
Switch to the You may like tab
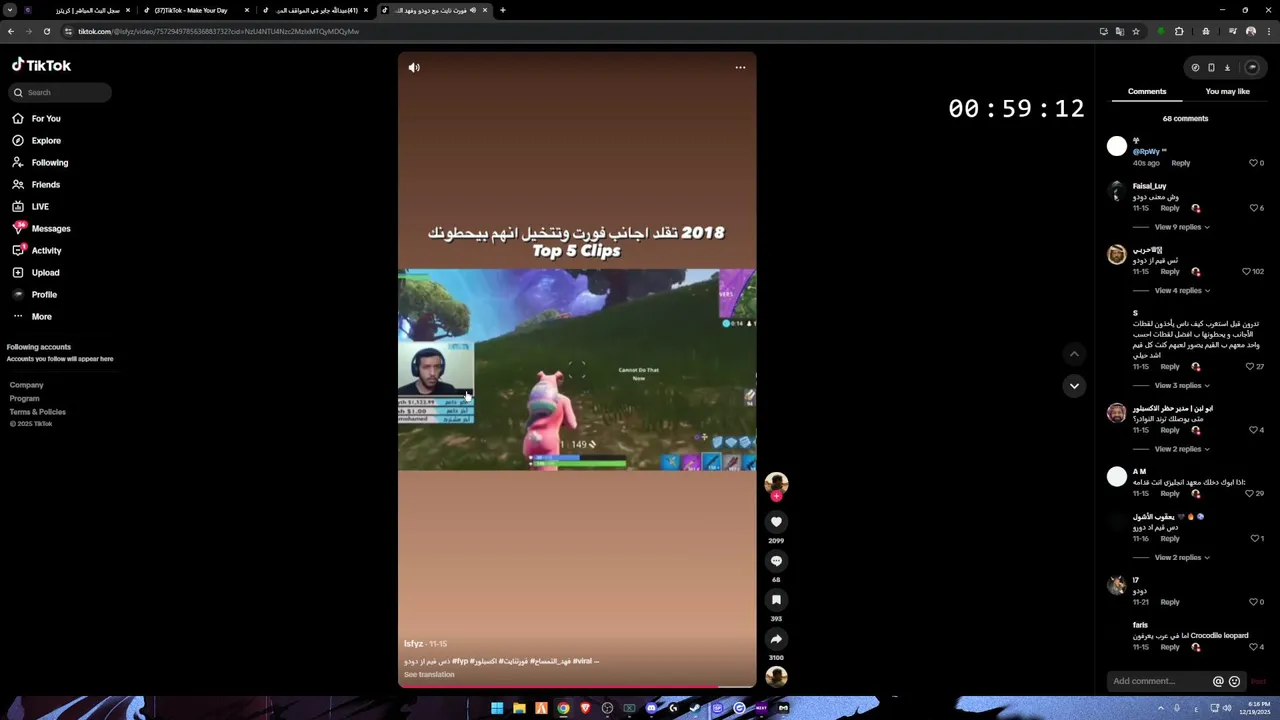coord(1228,91)
